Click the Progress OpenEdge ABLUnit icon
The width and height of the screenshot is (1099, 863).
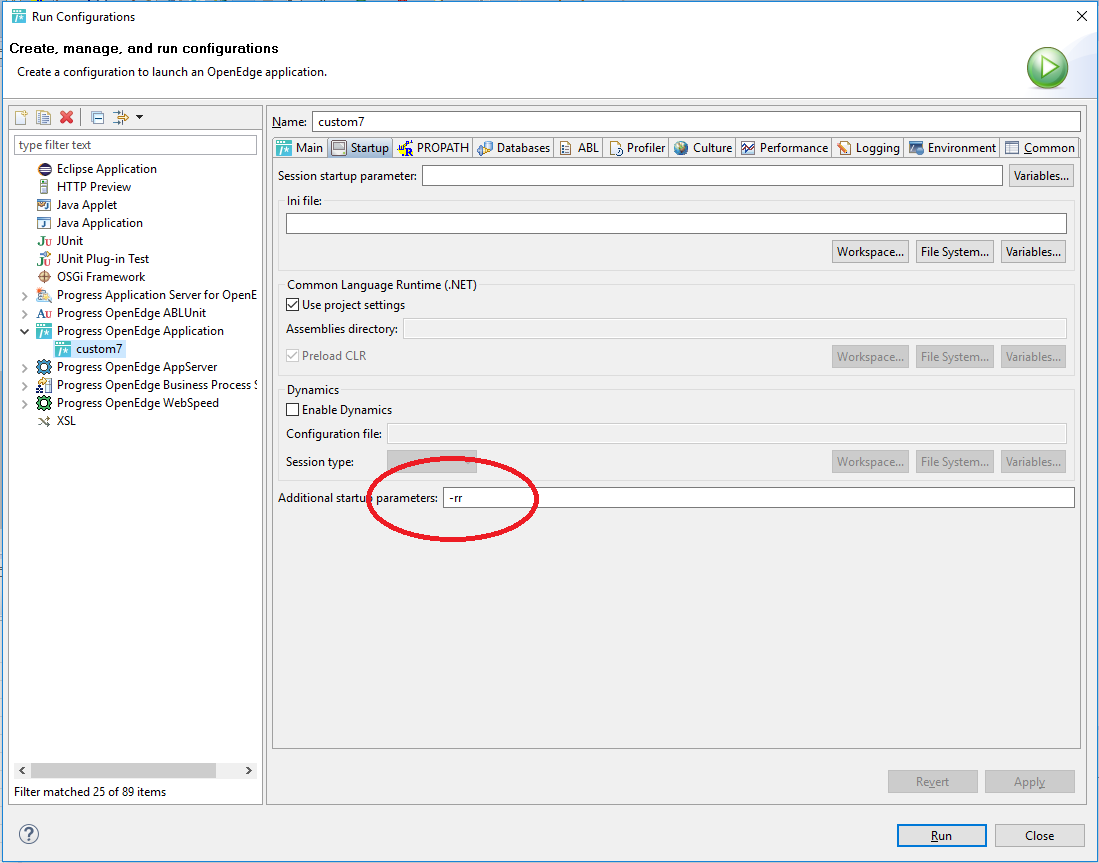click(44, 313)
